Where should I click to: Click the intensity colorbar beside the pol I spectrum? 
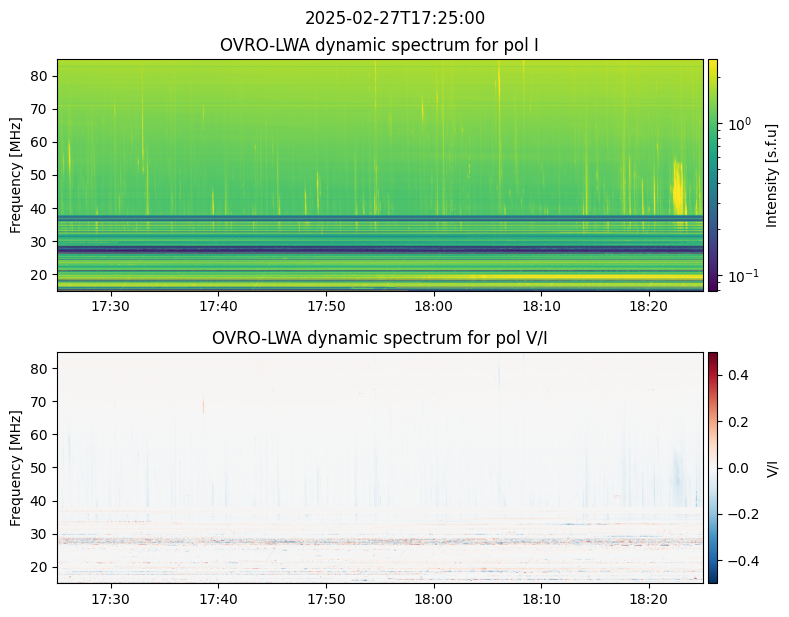713,175
